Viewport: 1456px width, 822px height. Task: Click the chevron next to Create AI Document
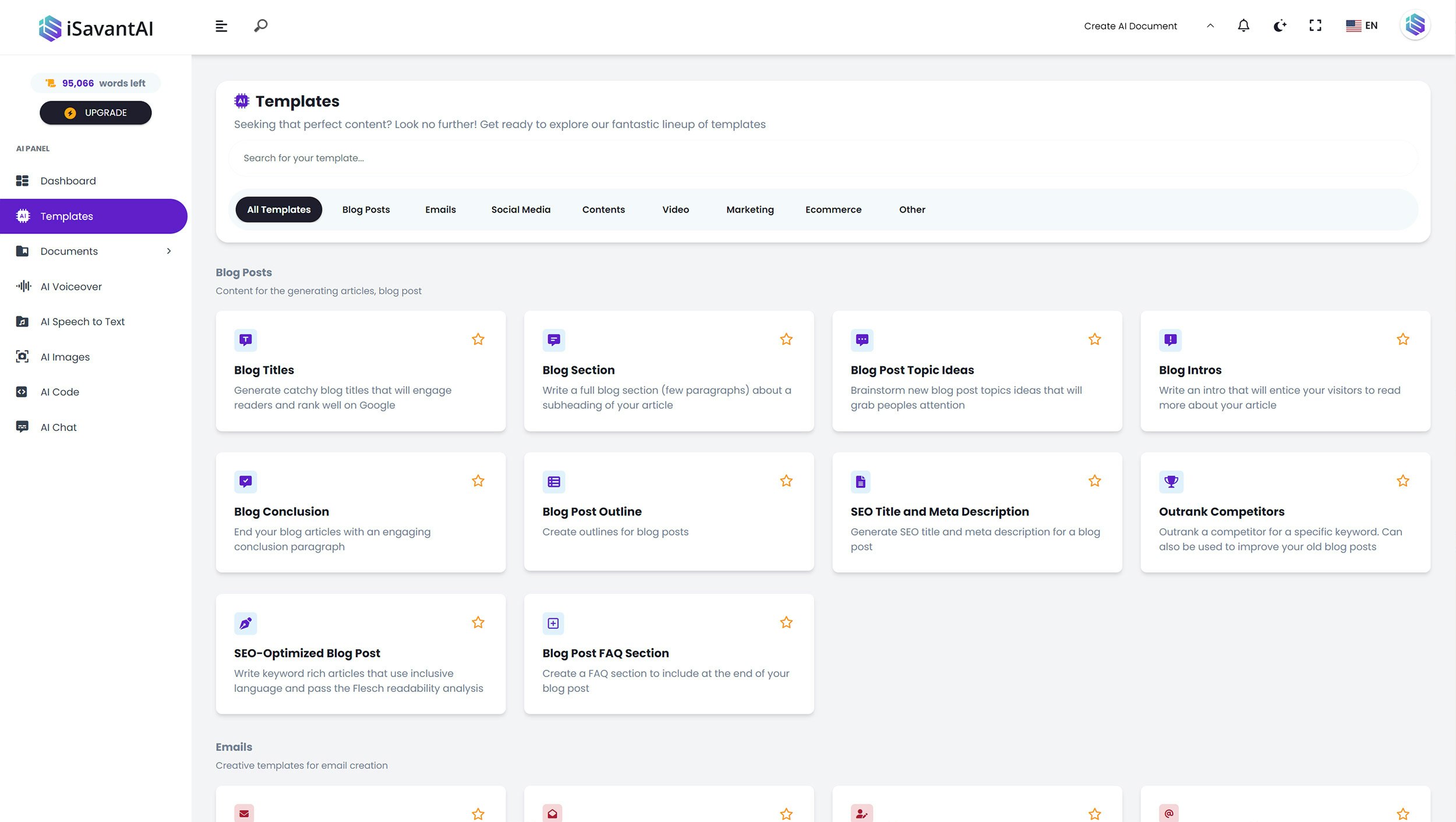click(1210, 26)
